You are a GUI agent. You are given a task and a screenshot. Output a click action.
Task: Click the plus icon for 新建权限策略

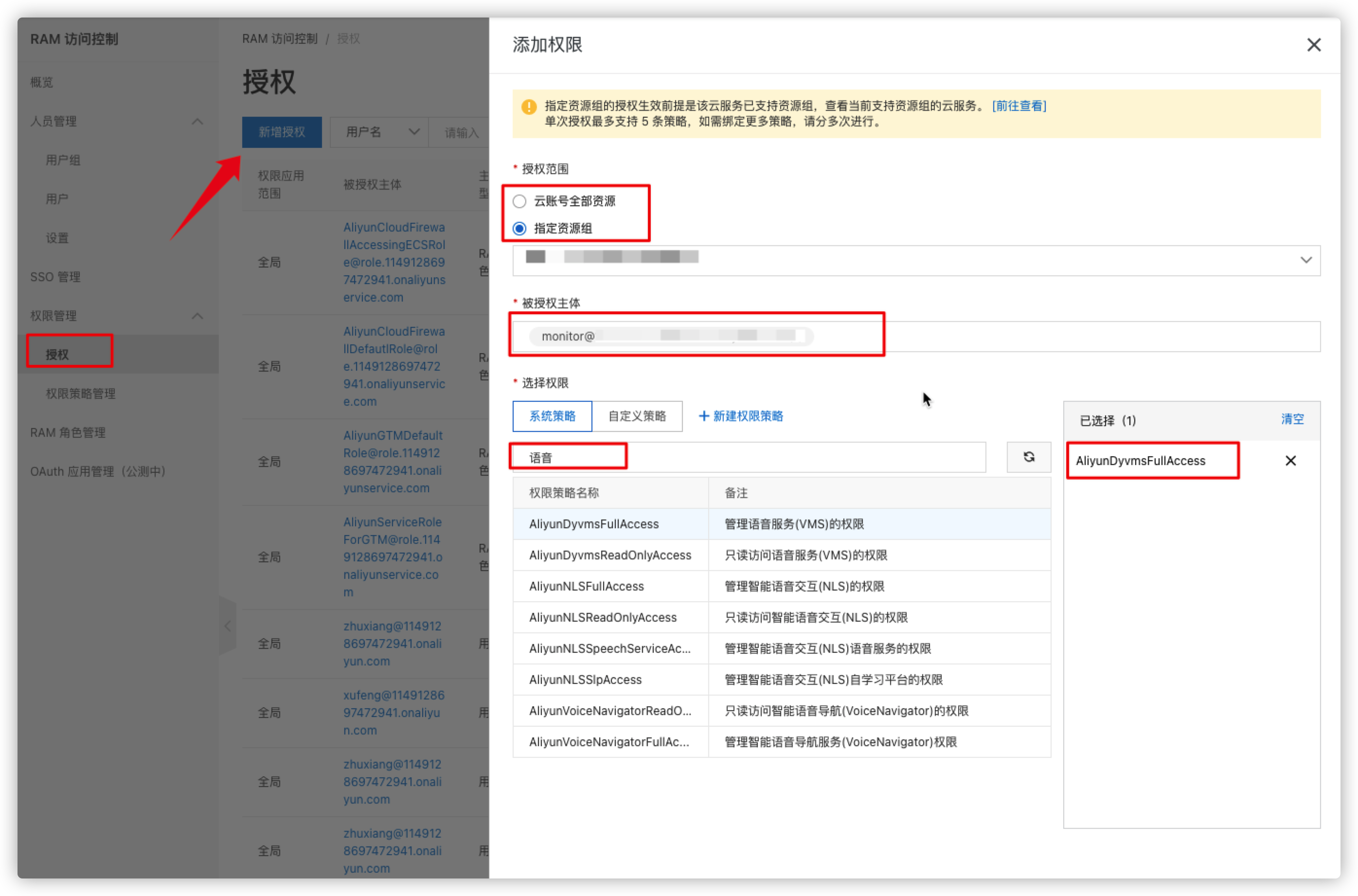tap(703, 415)
